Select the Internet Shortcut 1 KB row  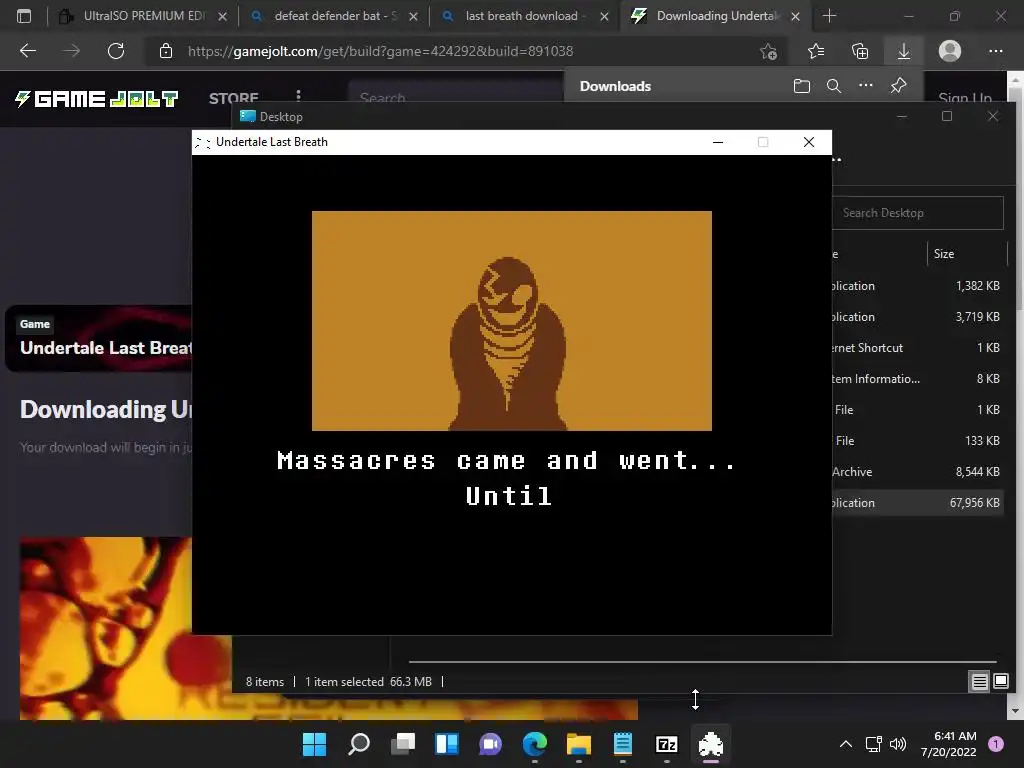917,348
